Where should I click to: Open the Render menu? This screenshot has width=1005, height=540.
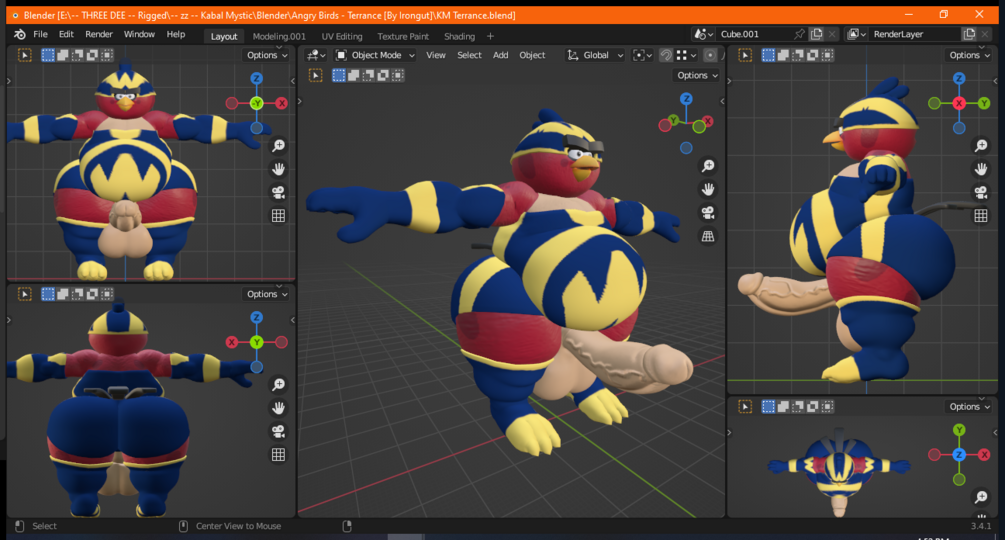pos(99,35)
